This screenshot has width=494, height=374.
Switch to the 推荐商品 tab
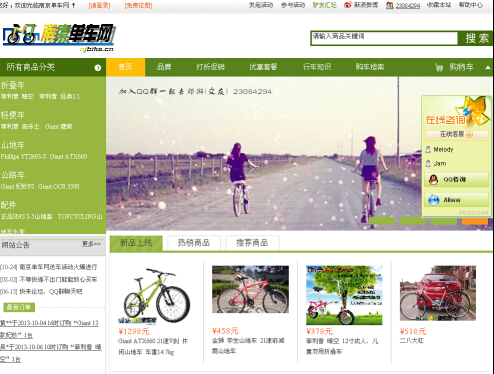(x=252, y=243)
